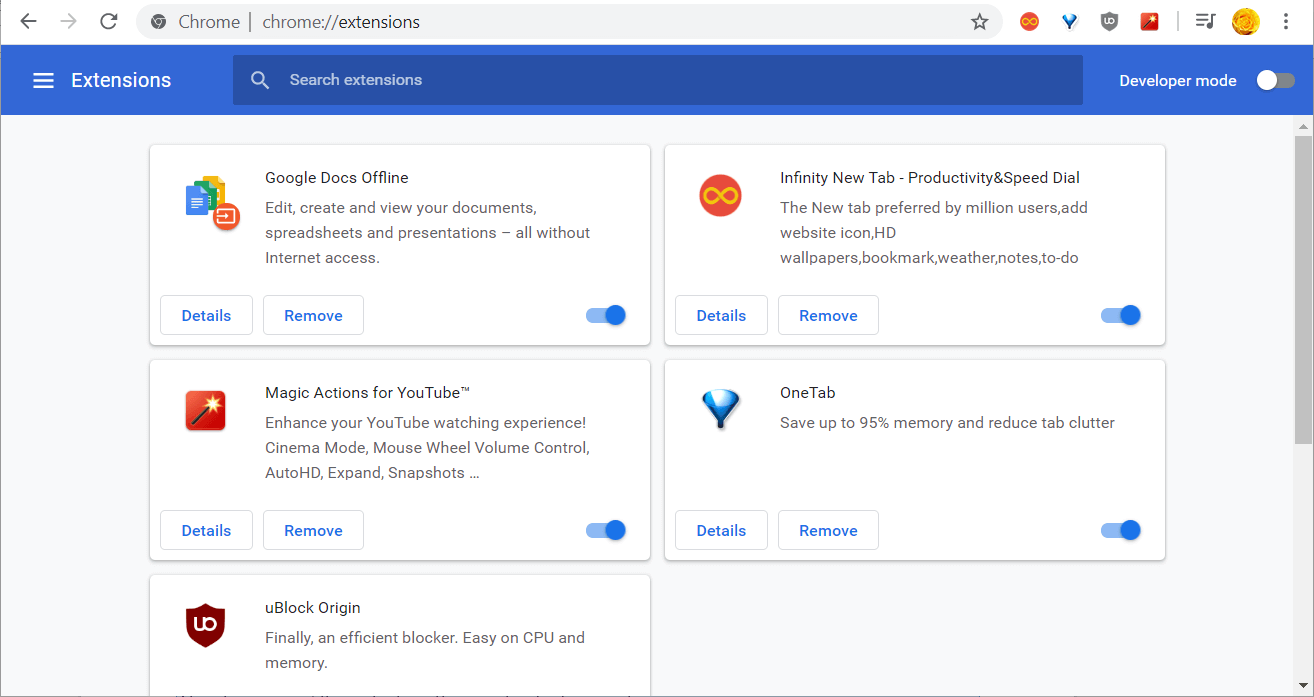The image size is (1314, 697).
Task: Go back with the browser back arrow
Action: tap(28, 21)
